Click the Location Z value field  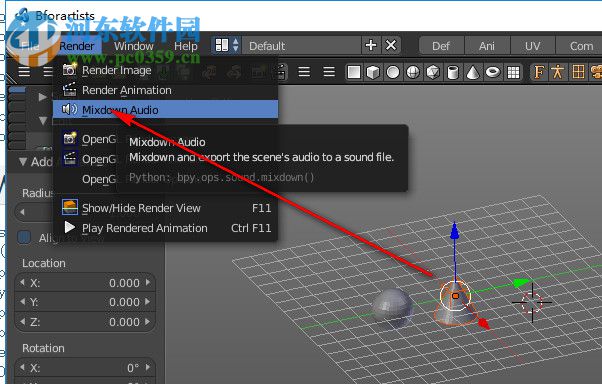[85, 322]
